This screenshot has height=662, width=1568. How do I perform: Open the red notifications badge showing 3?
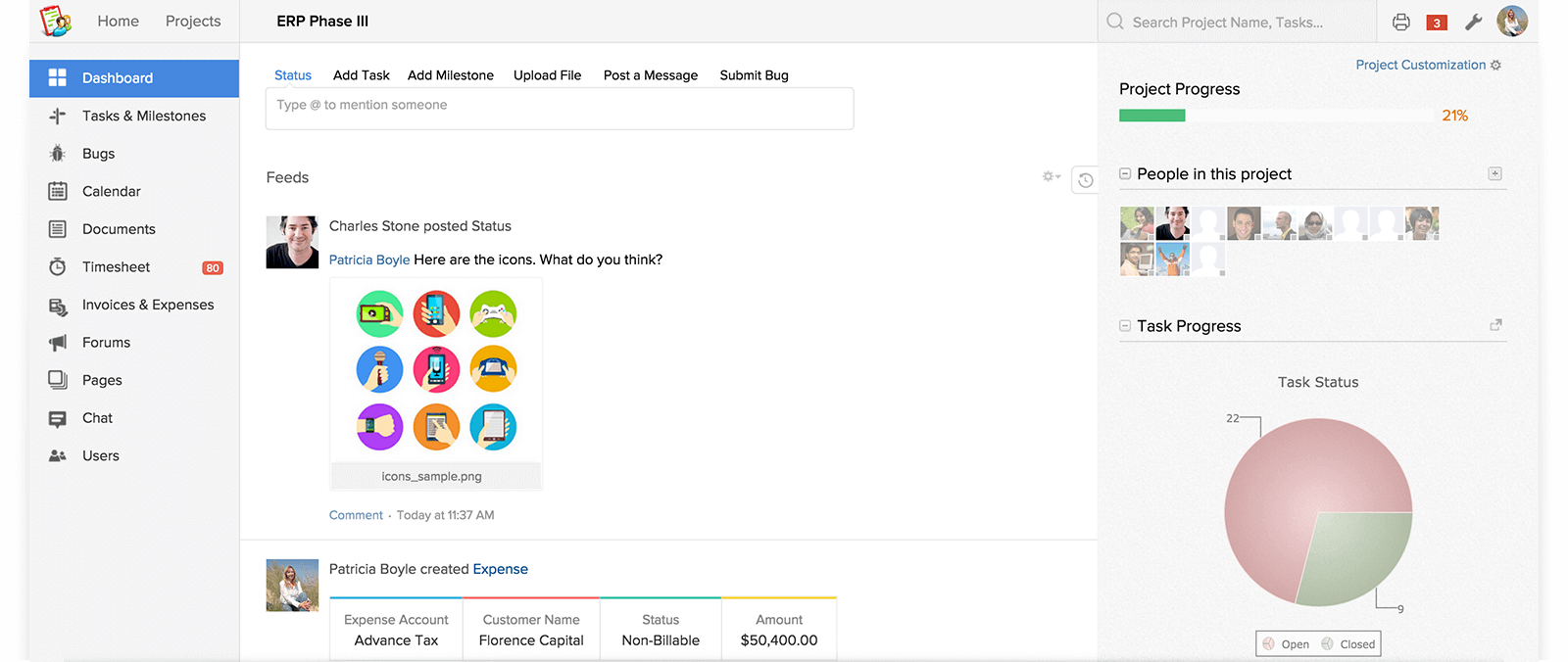point(1437,23)
